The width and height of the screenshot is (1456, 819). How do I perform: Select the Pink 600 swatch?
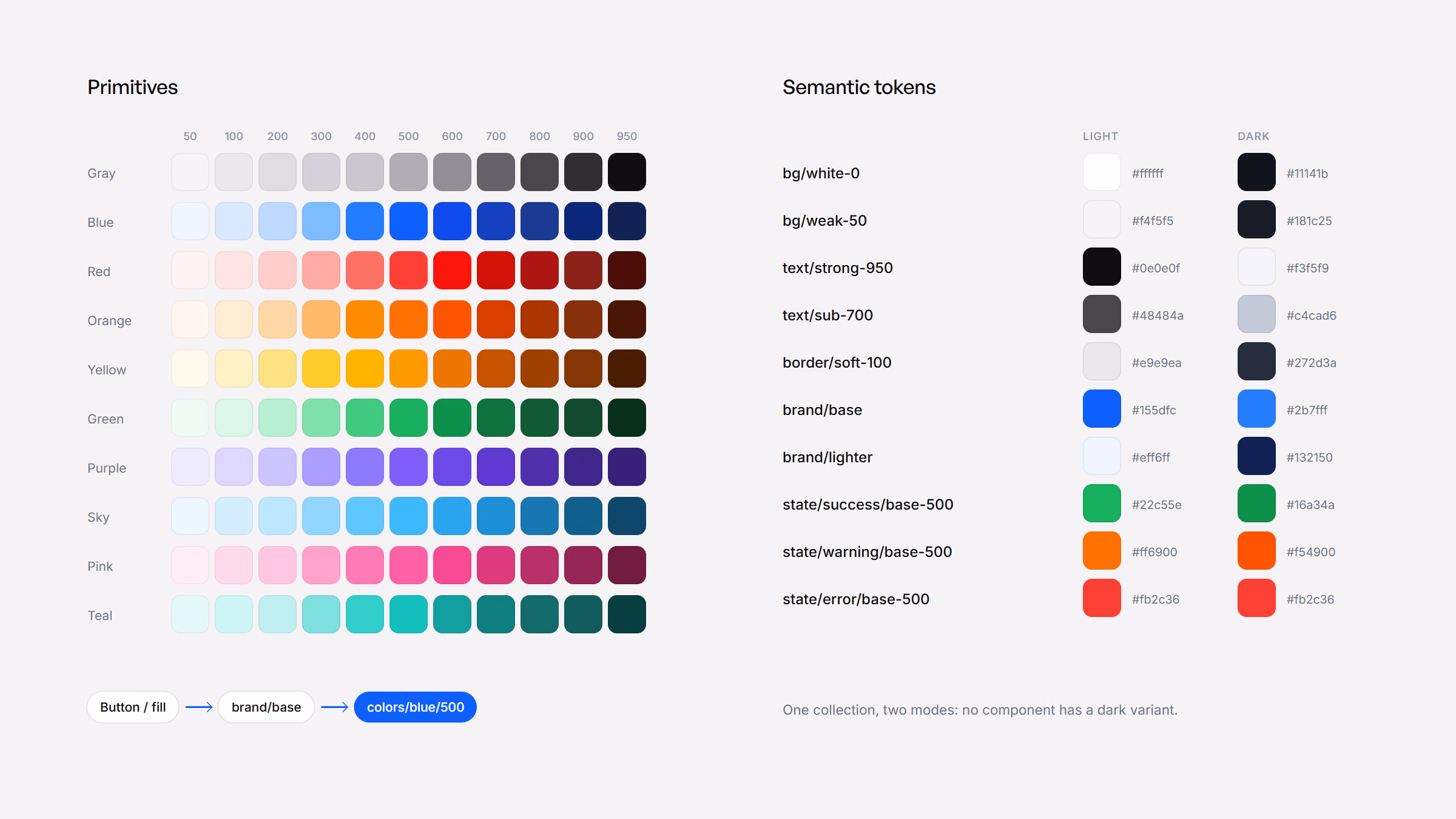point(452,565)
